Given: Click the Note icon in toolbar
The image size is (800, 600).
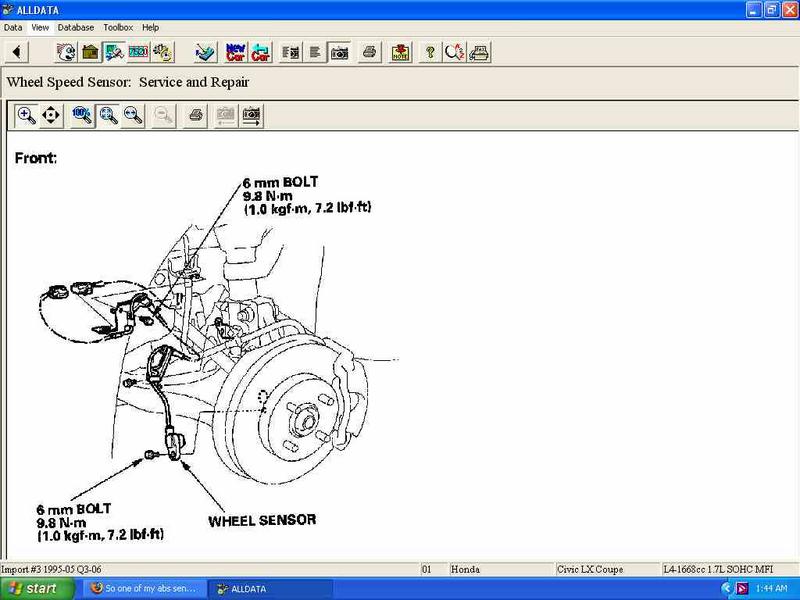Looking at the screenshot, I should pyautogui.click(x=400, y=52).
